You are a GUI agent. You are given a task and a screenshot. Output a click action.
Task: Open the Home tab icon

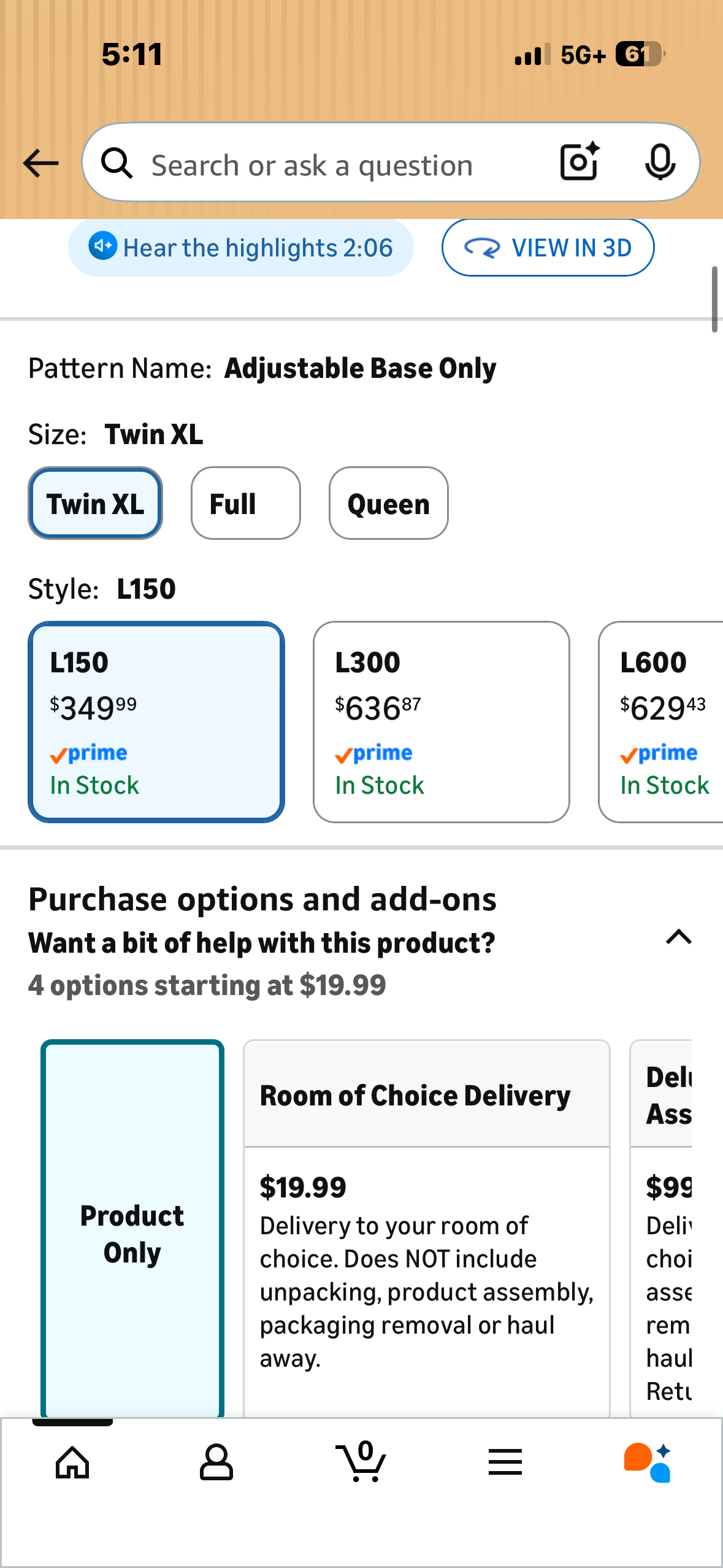coord(72,1462)
